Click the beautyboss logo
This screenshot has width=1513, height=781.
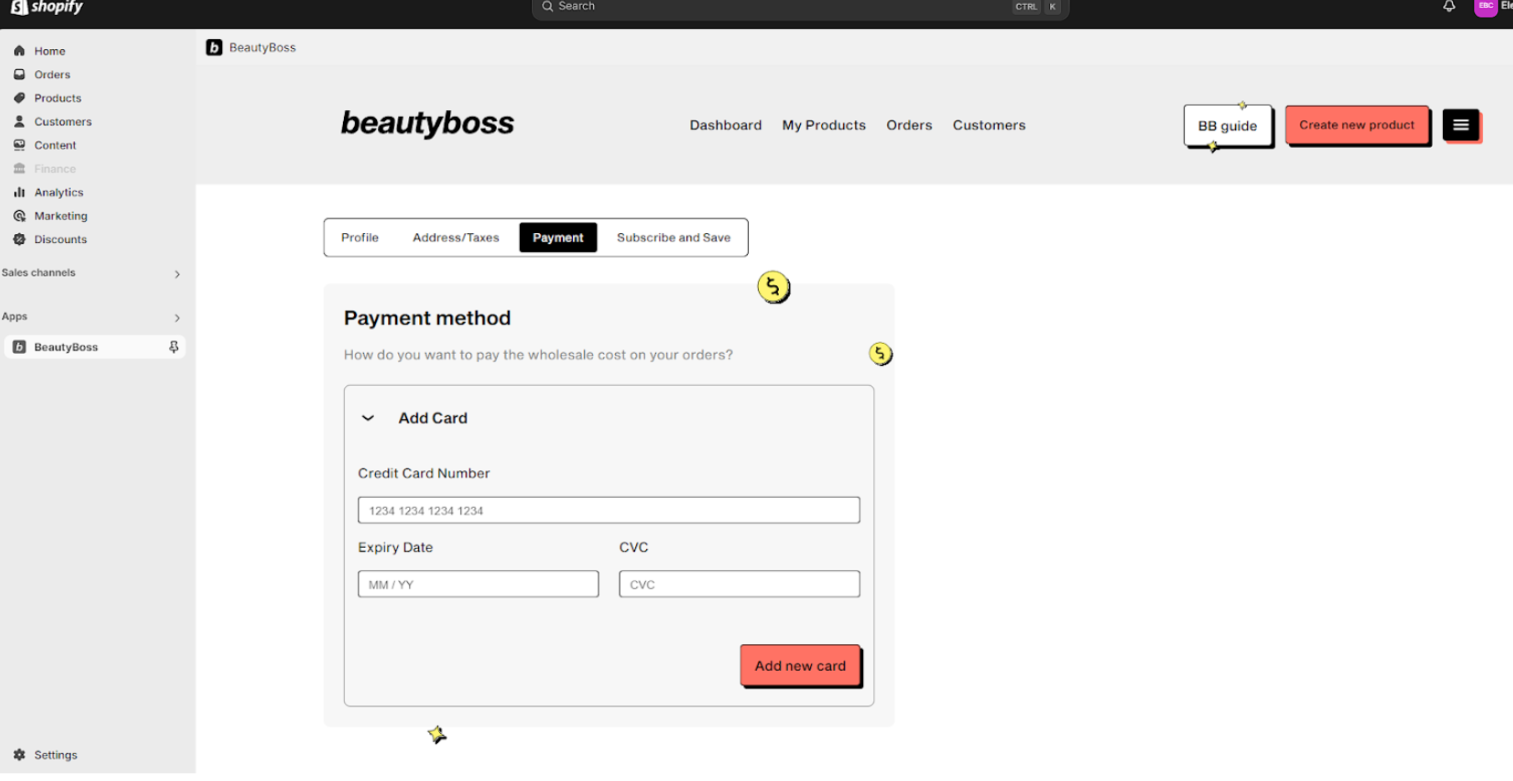pyautogui.click(x=427, y=124)
